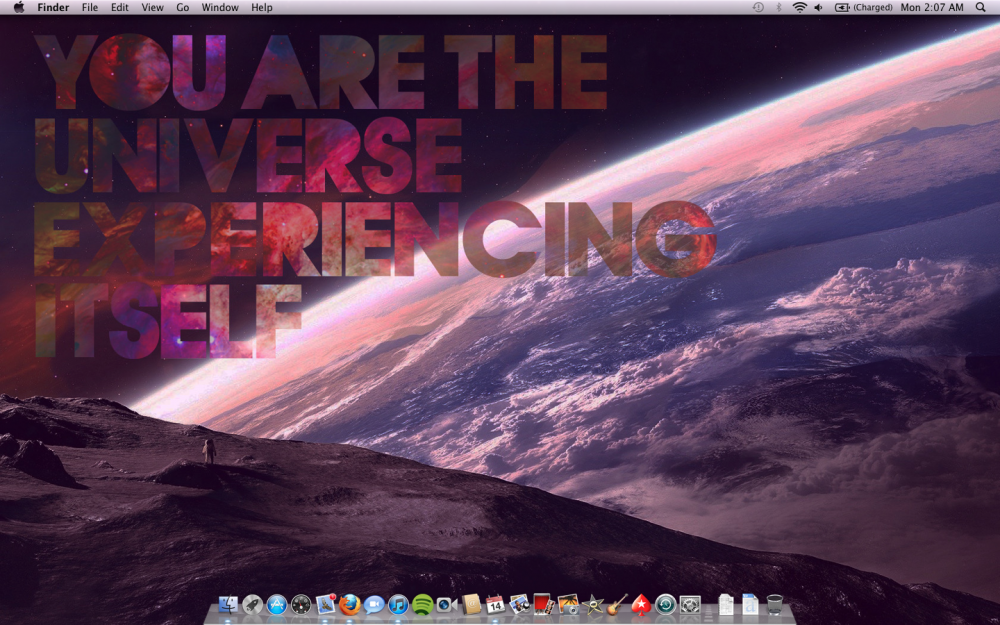The height and width of the screenshot is (625, 1000).
Task: Start iChat from the dock
Action: point(372,605)
